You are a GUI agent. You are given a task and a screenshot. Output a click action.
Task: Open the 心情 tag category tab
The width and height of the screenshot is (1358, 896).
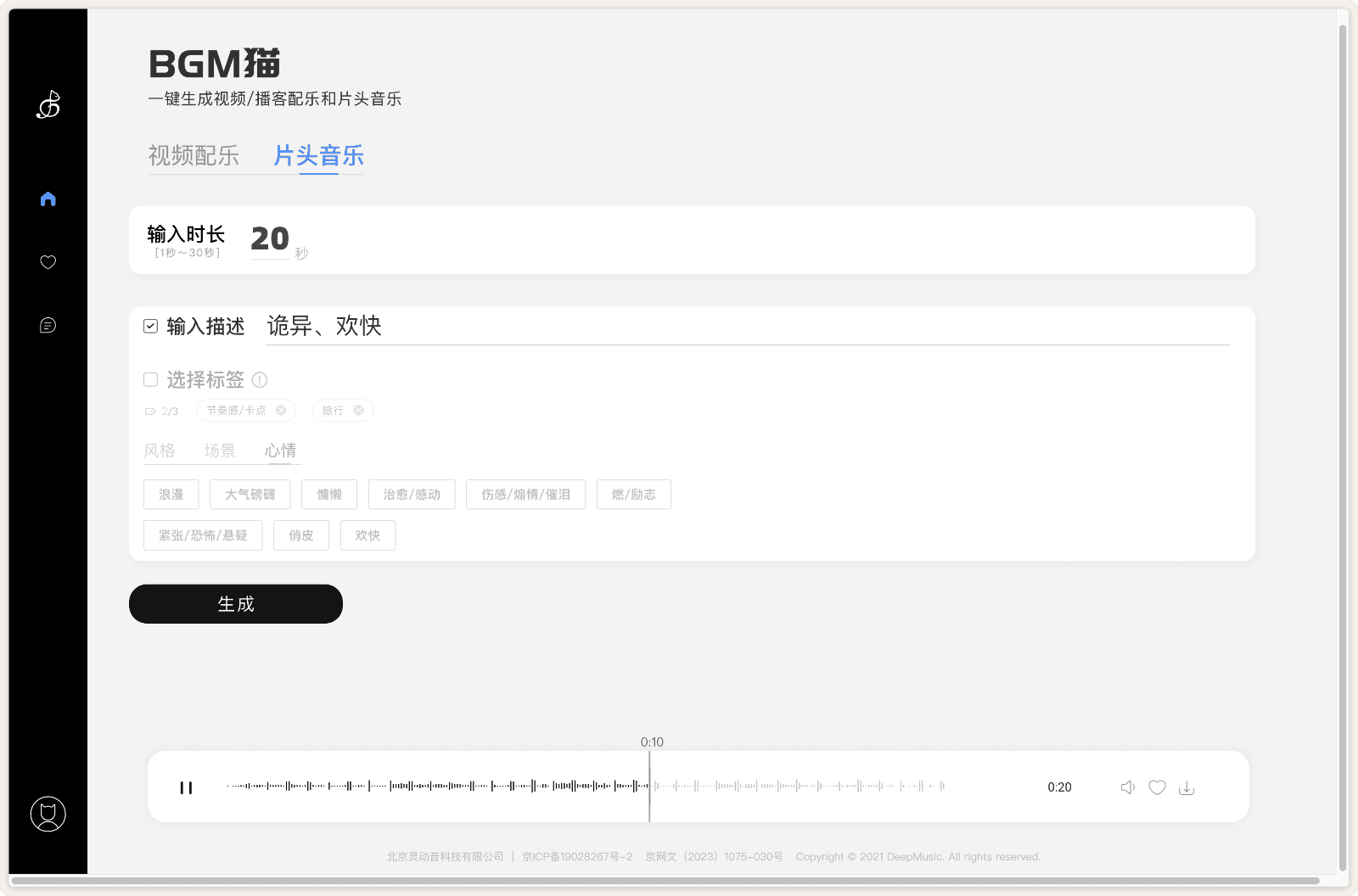click(x=280, y=451)
